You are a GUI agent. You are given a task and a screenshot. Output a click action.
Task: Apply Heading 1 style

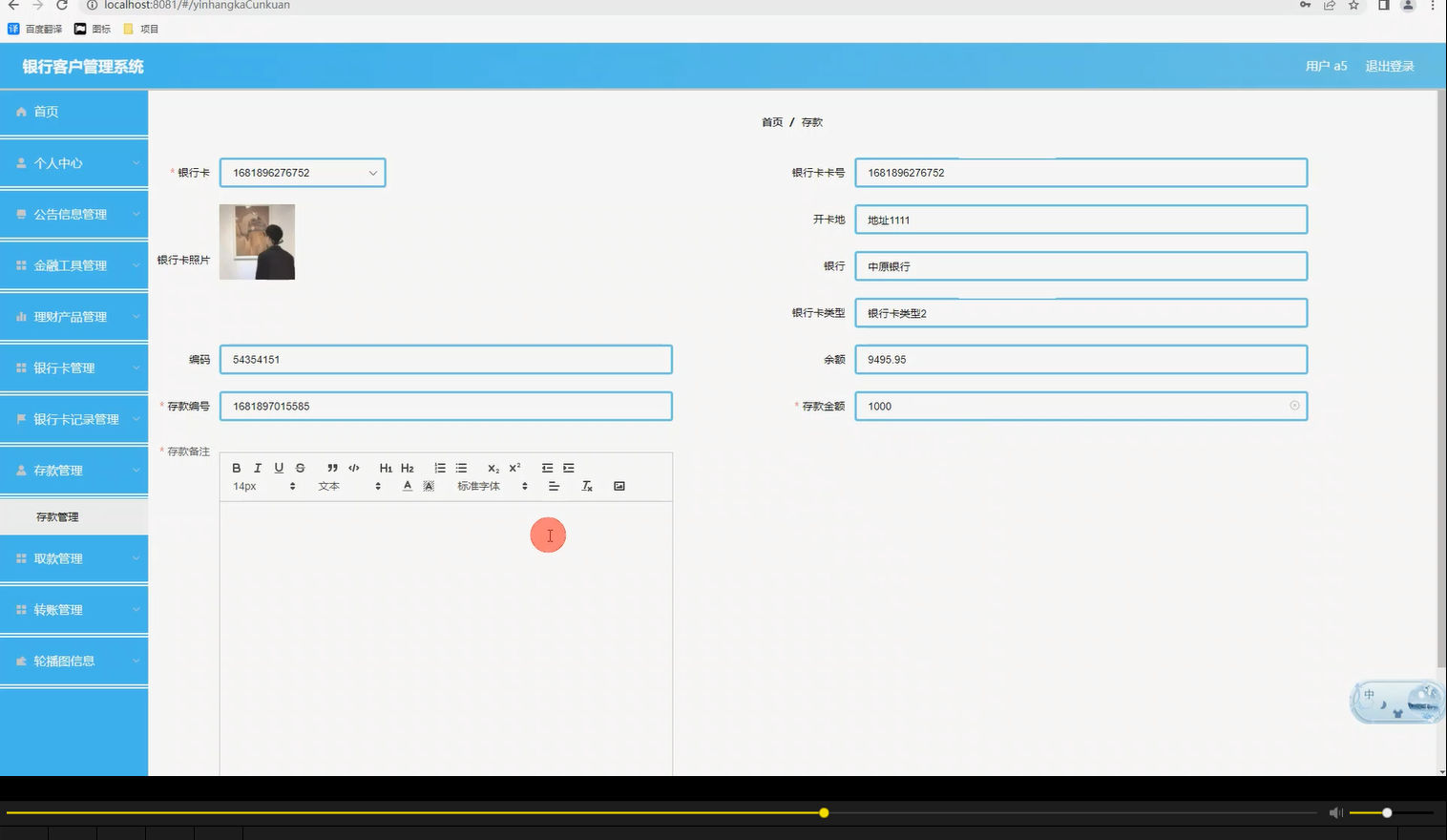click(386, 468)
